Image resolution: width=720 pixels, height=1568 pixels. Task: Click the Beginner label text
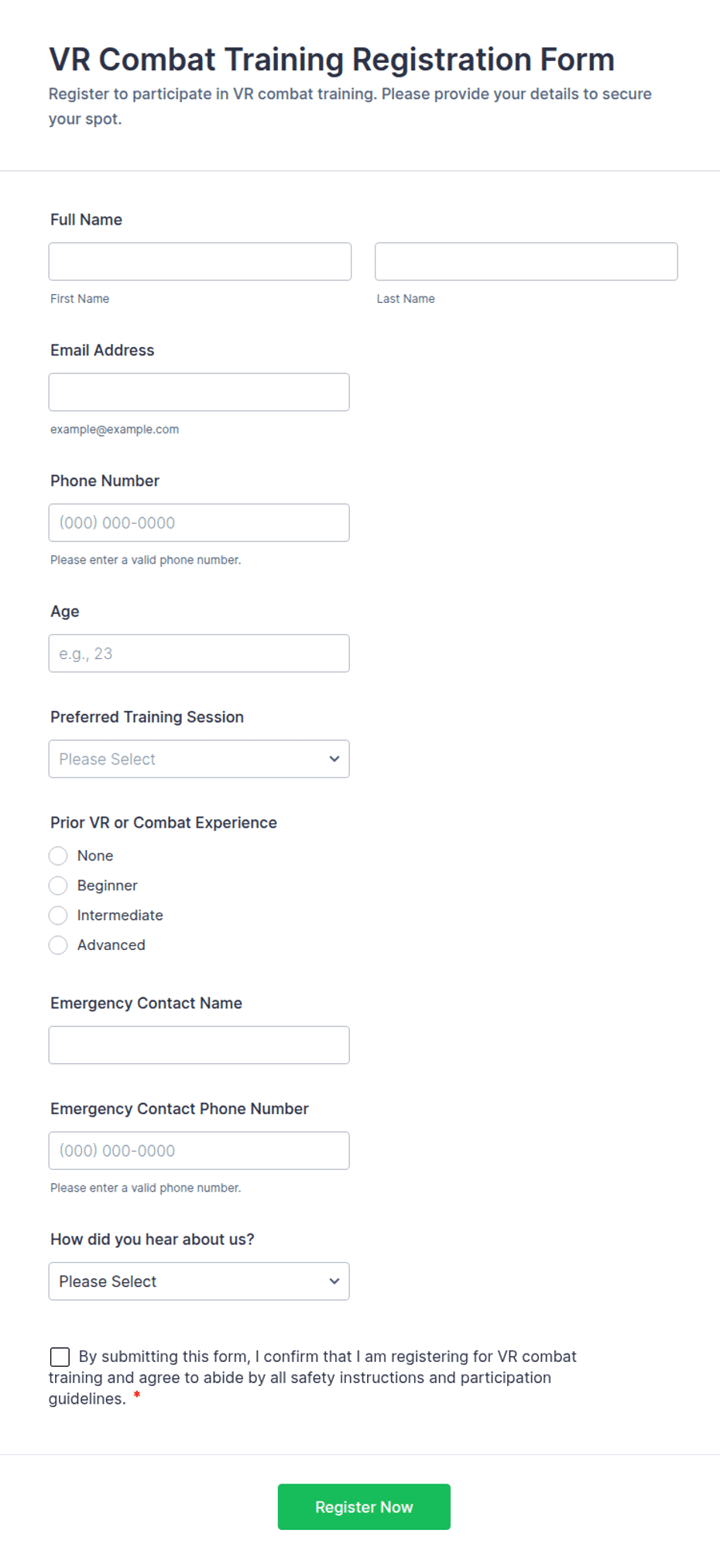(x=108, y=885)
